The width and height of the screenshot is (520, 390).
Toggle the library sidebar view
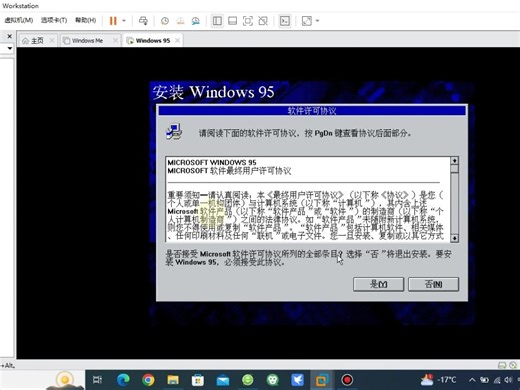pyautogui.click(x=217, y=21)
